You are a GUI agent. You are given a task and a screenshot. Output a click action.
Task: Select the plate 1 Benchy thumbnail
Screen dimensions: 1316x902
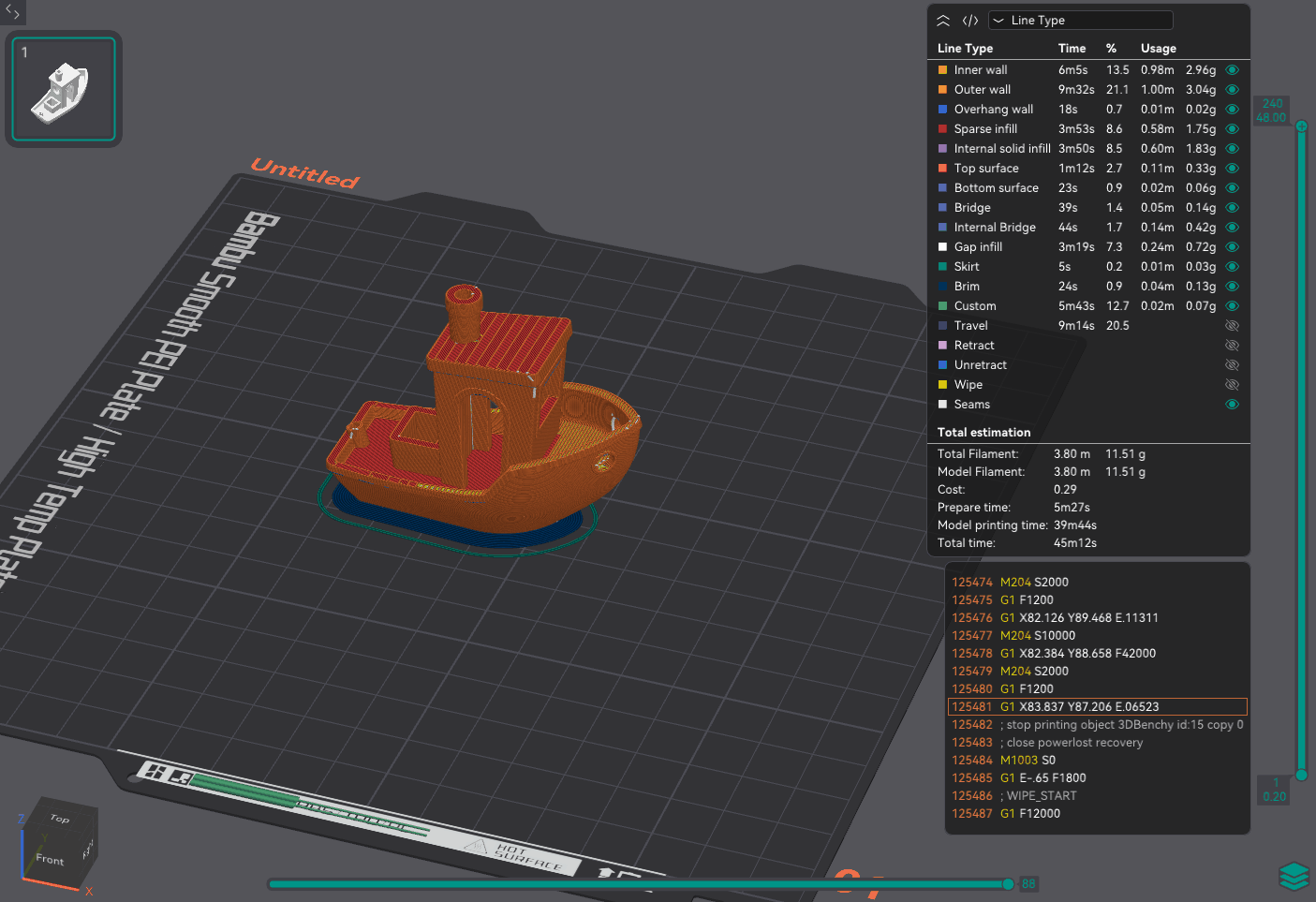pyautogui.click(x=64, y=89)
